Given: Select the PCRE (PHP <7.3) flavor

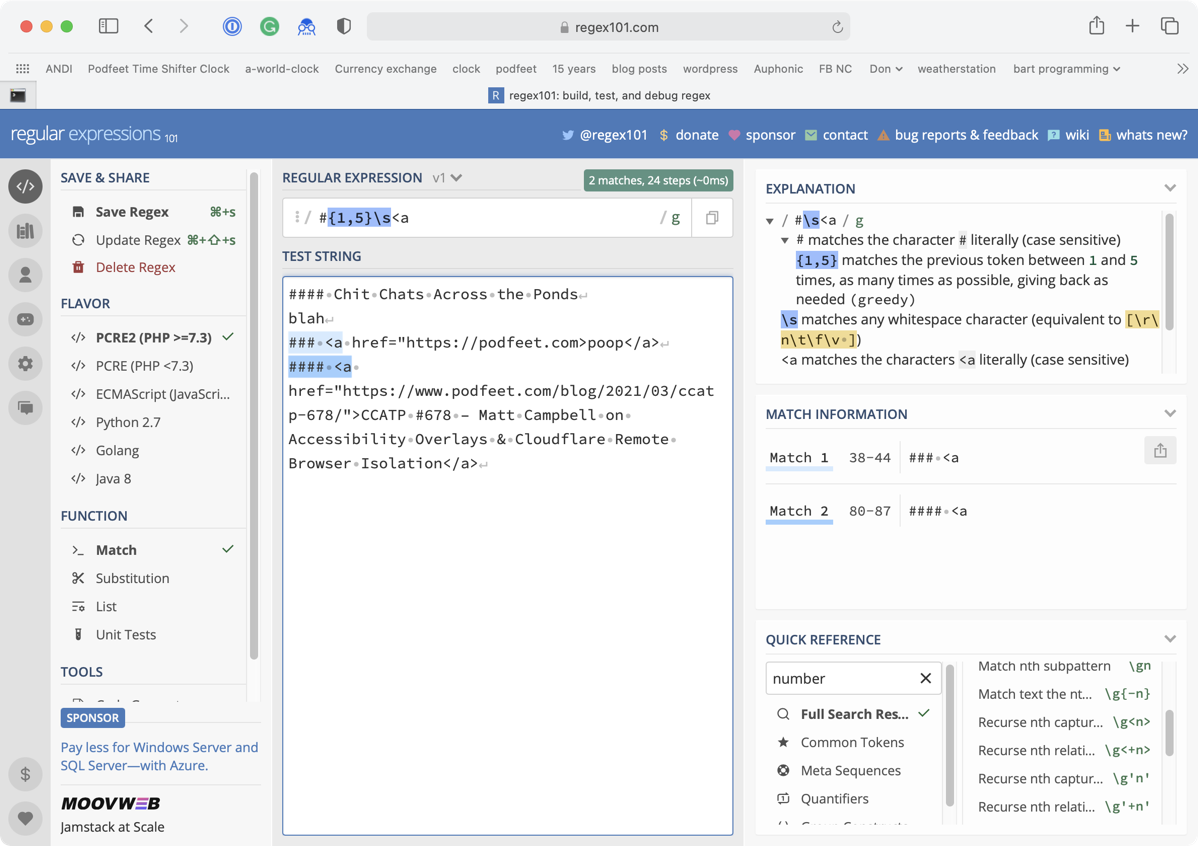Looking at the screenshot, I should coord(144,366).
